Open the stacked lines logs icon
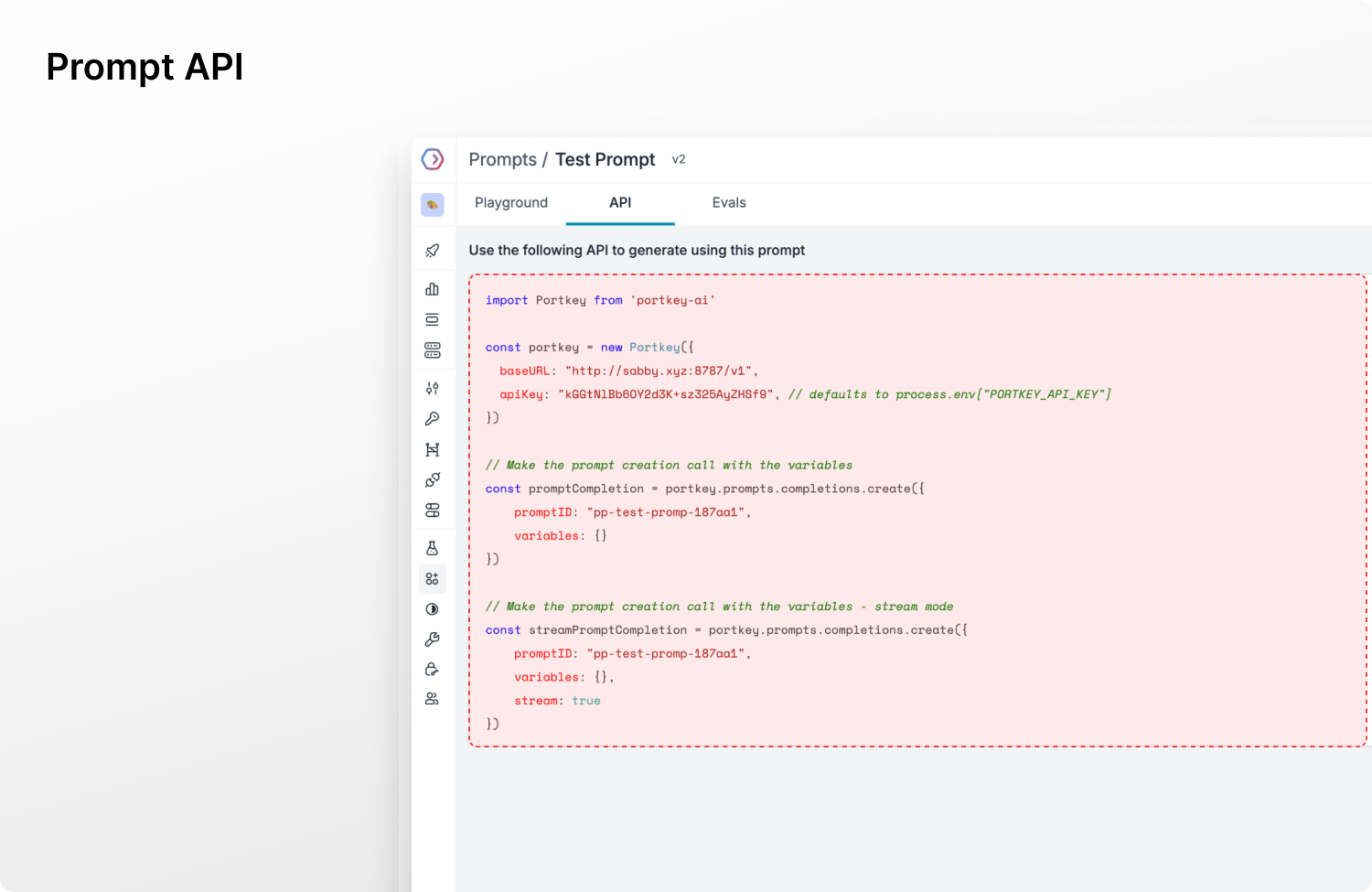 (433, 319)
